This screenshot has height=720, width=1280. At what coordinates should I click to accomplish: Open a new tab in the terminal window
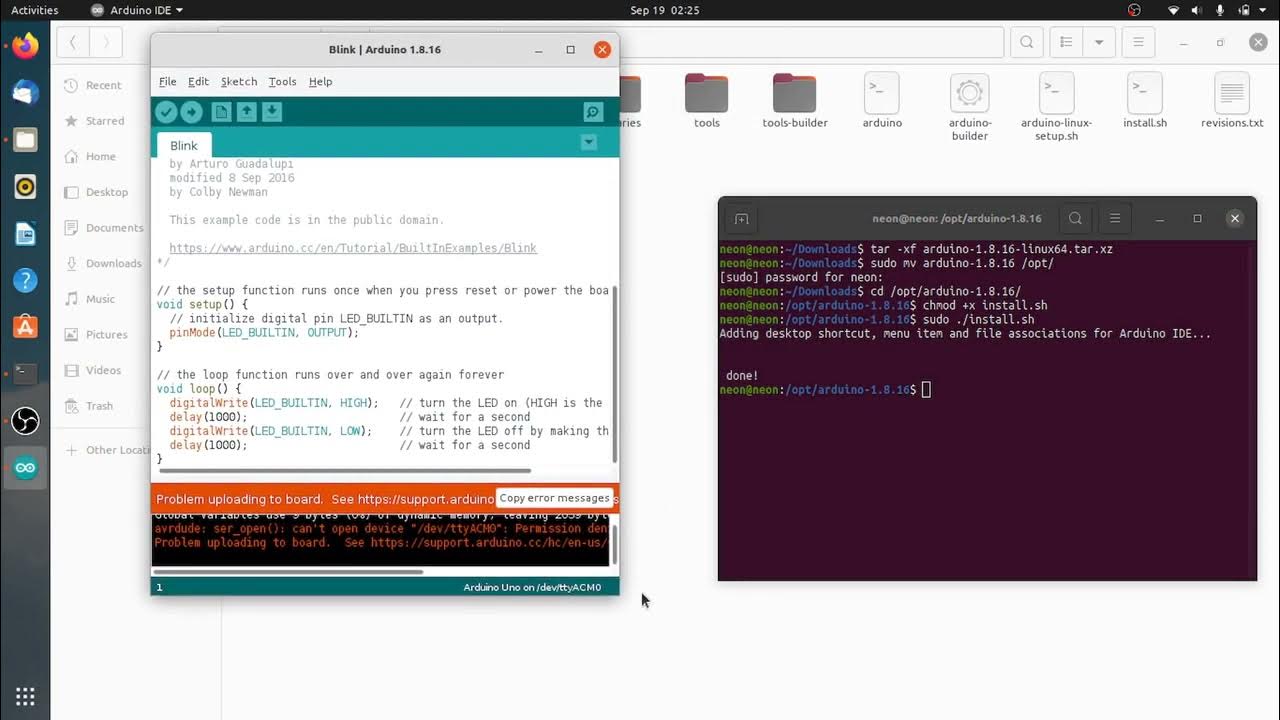tap(741, 218)
